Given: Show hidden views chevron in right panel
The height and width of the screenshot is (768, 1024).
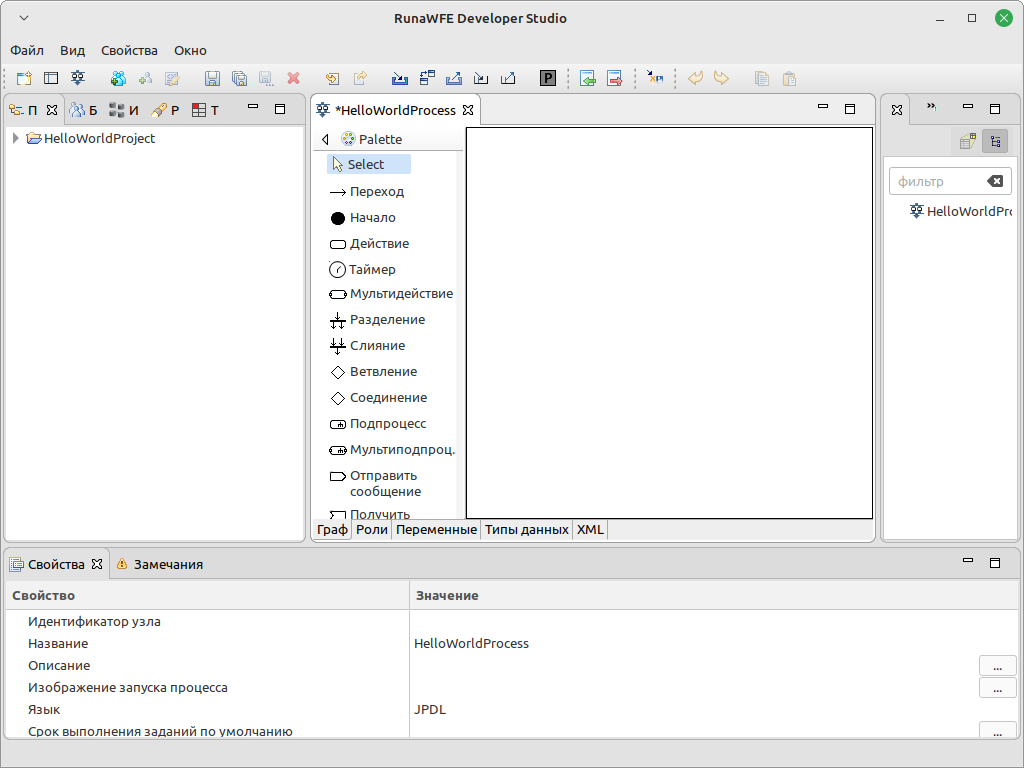Looking at the screenshot, I should tap(931, 106).
